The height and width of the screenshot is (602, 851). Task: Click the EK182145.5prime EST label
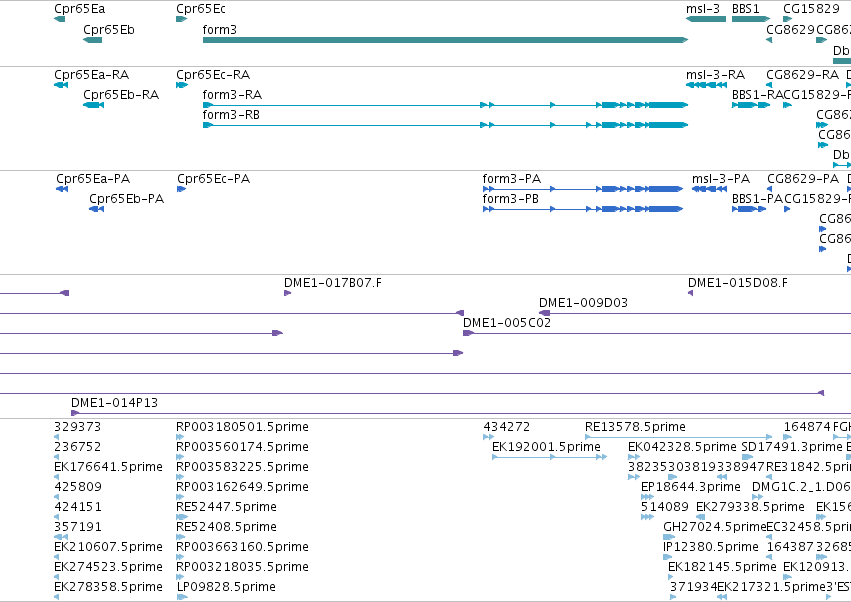point(722,567)
